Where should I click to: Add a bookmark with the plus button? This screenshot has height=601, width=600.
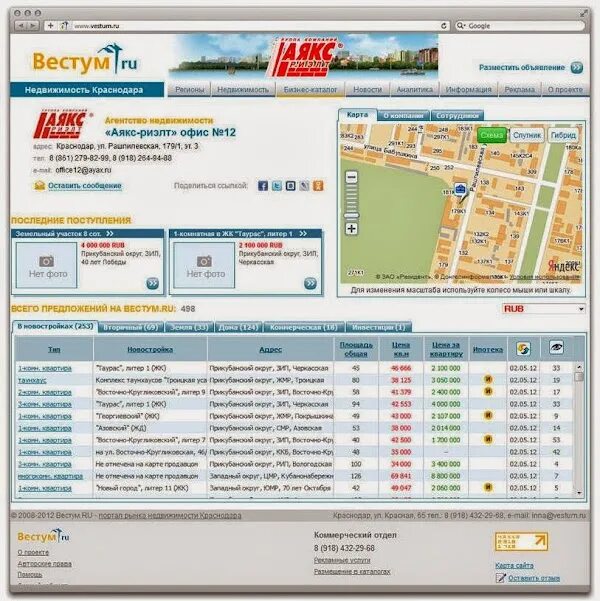50,26
